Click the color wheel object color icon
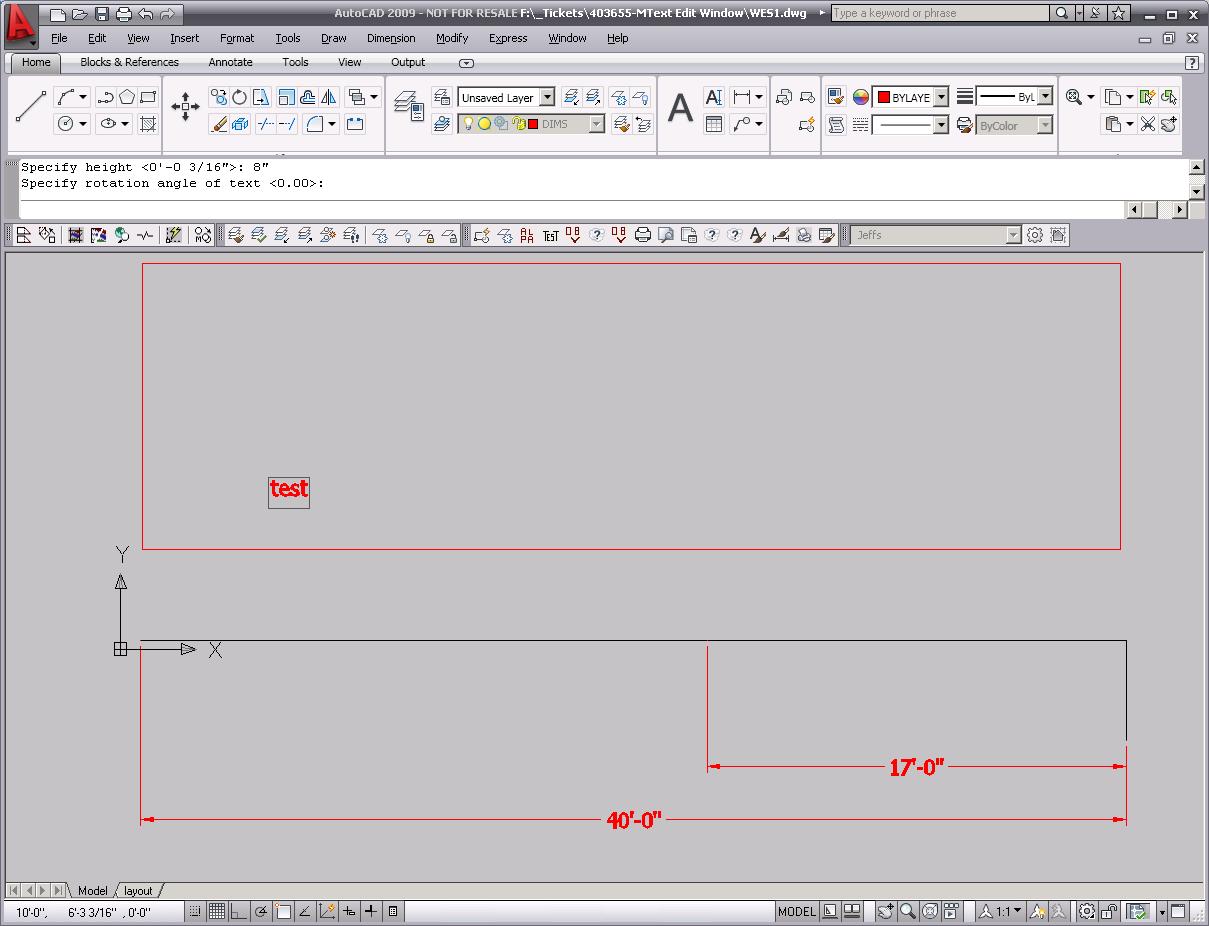The image size is (1209, 926). coord(860,97)
